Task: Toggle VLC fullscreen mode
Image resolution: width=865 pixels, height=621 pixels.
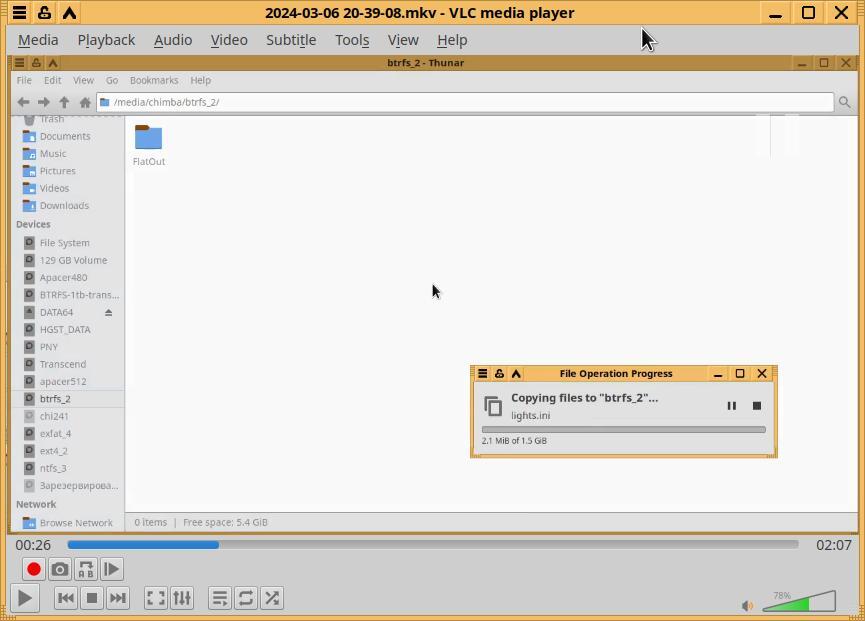Action: pos(156,598)
